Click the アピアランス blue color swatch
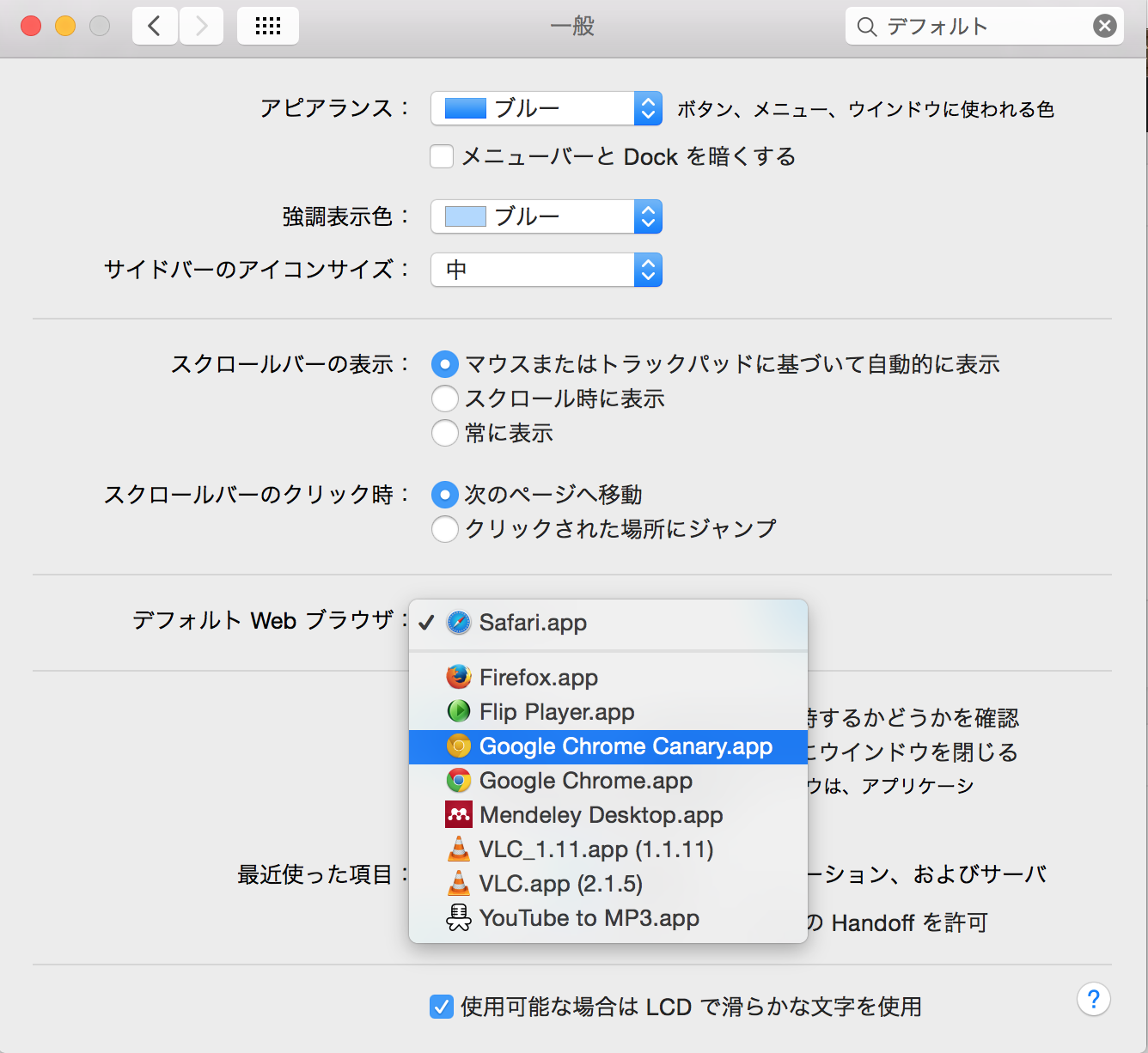1148x1053 pixels. tap(466, 108)
